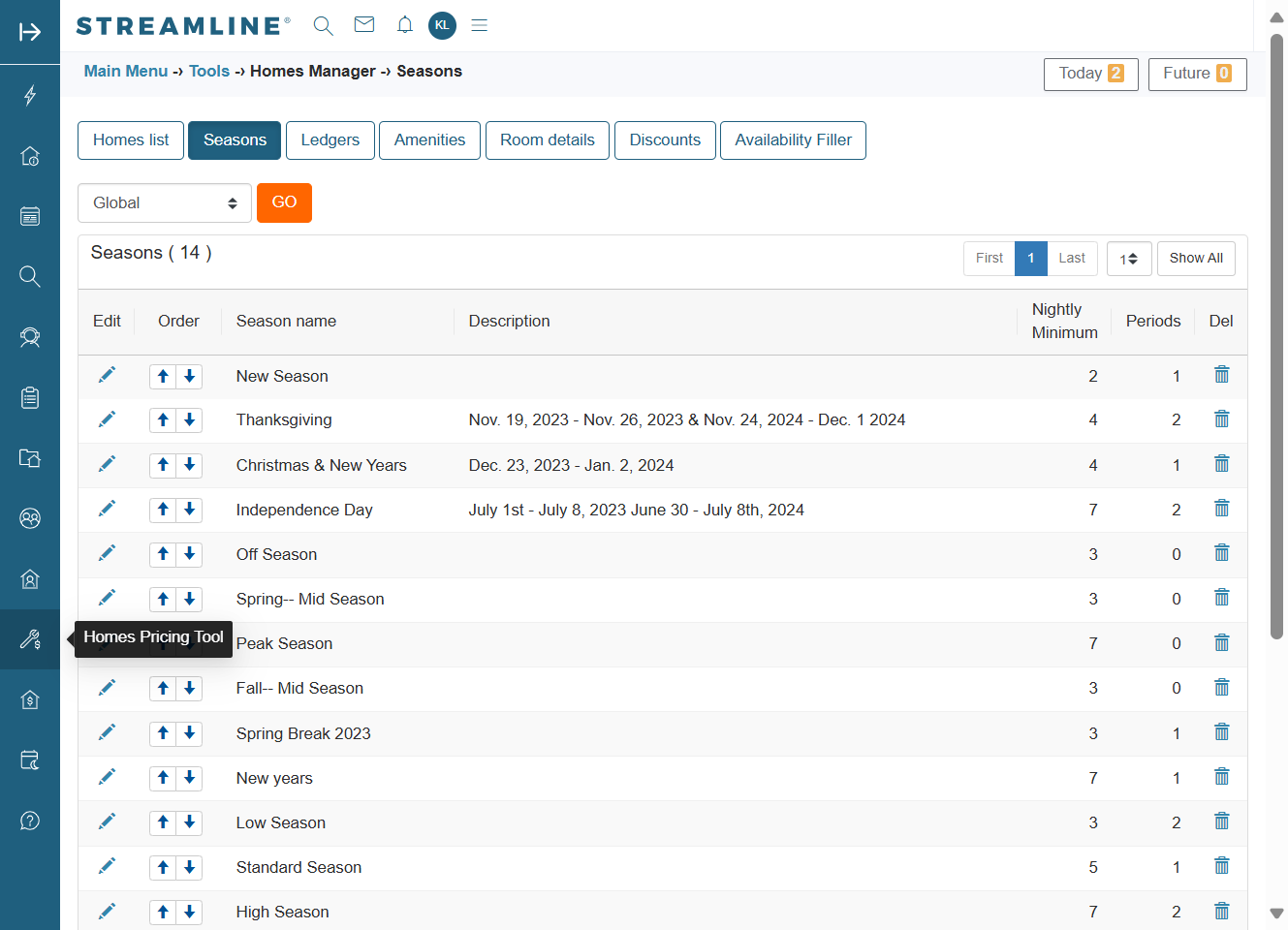Delete the New Season row
The width and height of the screenshot is (1288, 930).
[x=1222, y=375]
